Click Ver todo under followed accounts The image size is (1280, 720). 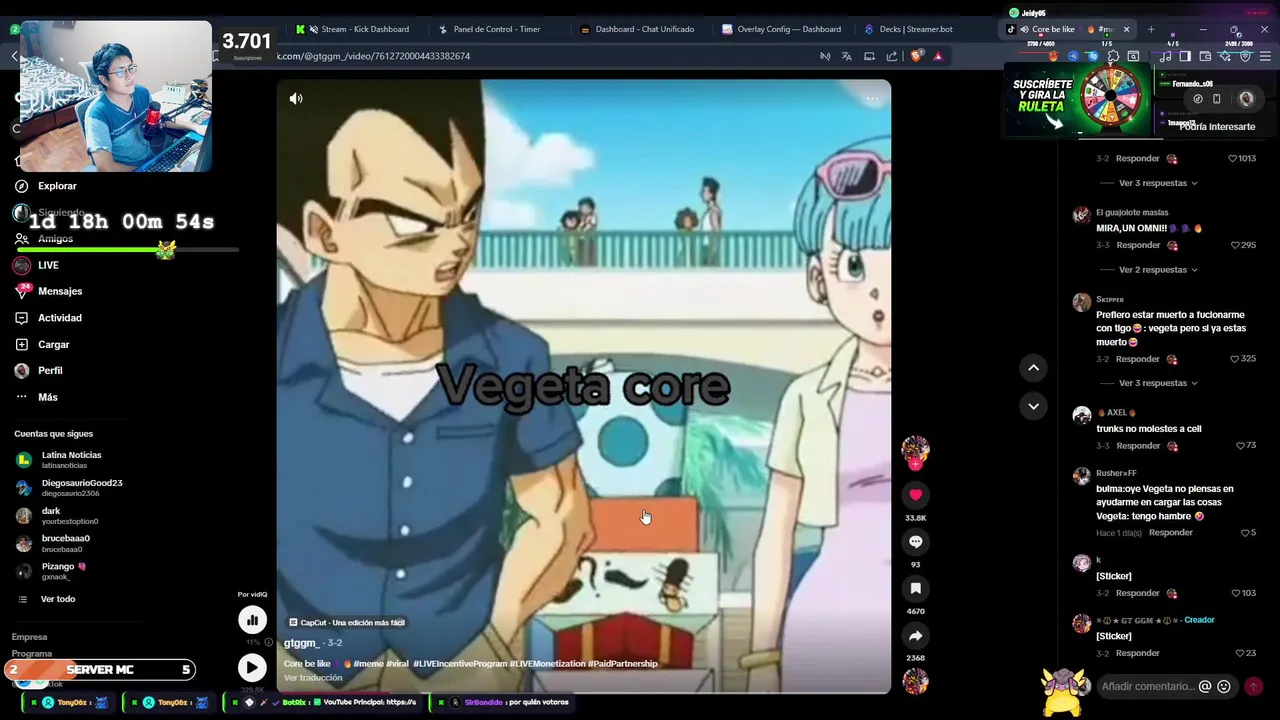57,599
